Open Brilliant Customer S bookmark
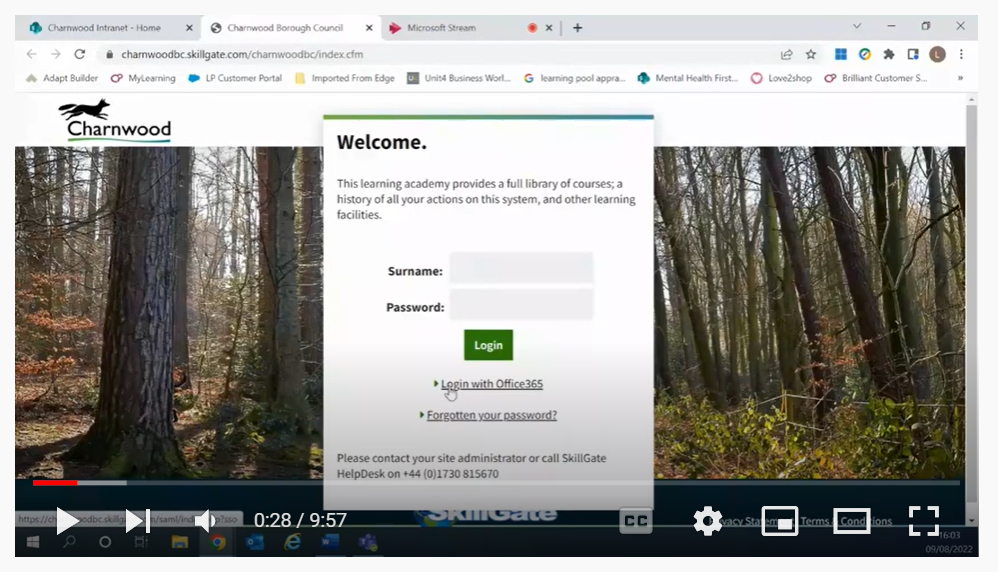The image size is (998, 572). coord(876,78)
